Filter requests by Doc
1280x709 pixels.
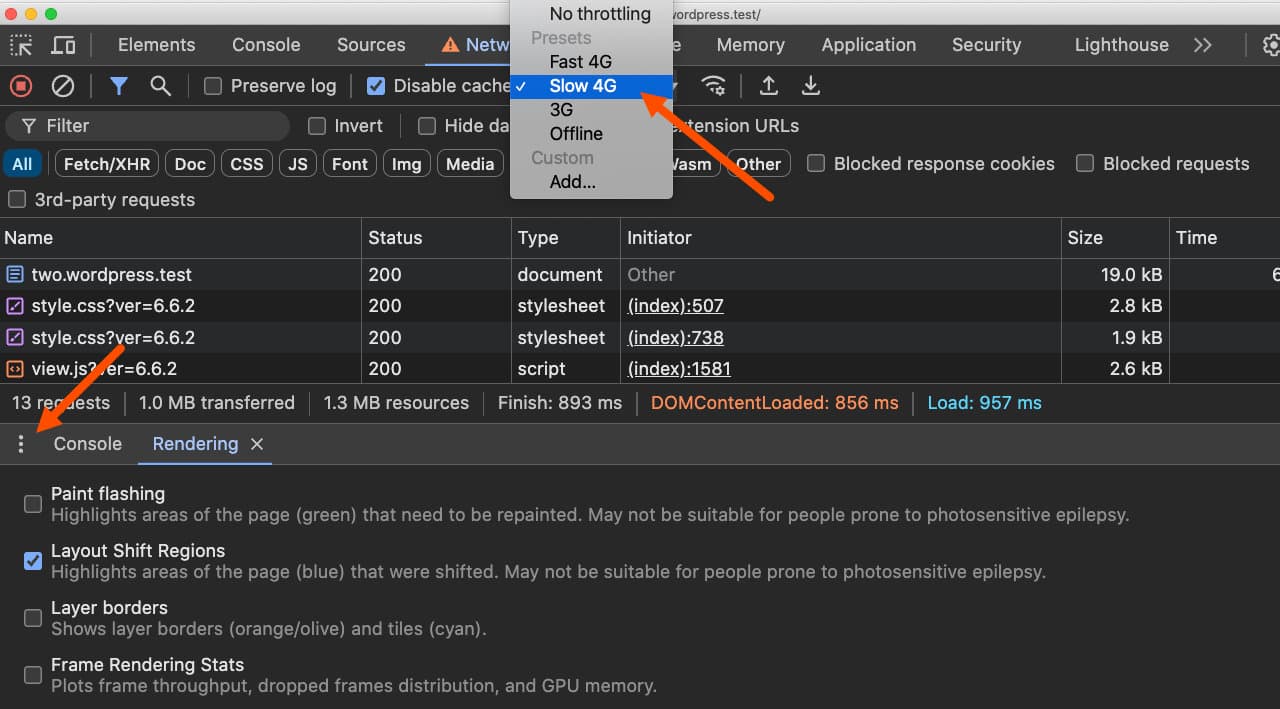tap(190, 164)
